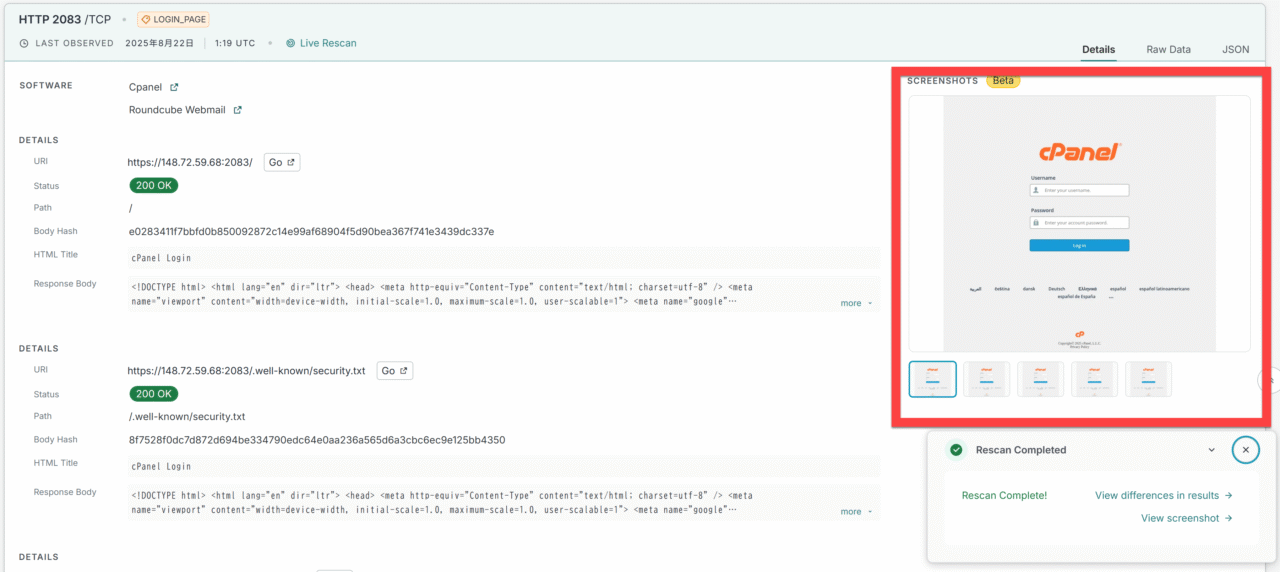Click Go button for security.txt URI
The image size is (1280, 572).
pyautogui.click(x=395, y=371)
